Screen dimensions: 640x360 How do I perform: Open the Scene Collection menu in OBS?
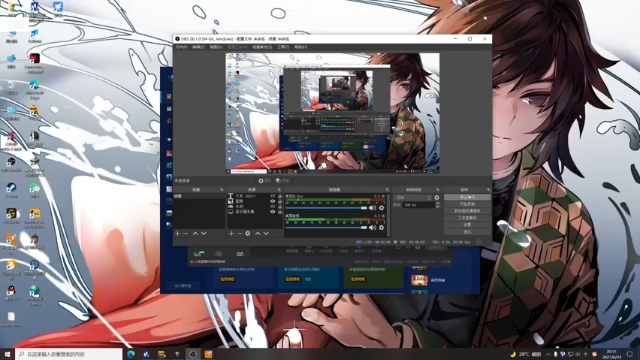point(262,47)
